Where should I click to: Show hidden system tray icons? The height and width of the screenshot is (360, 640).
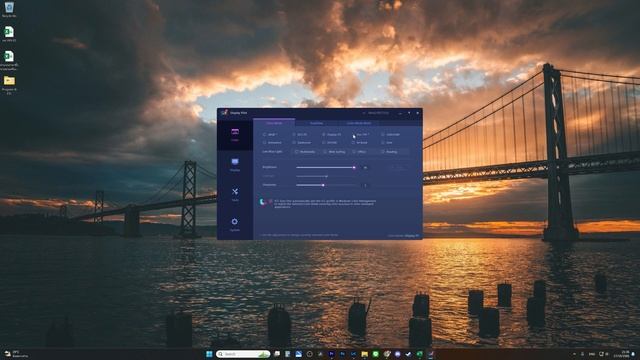574,354
